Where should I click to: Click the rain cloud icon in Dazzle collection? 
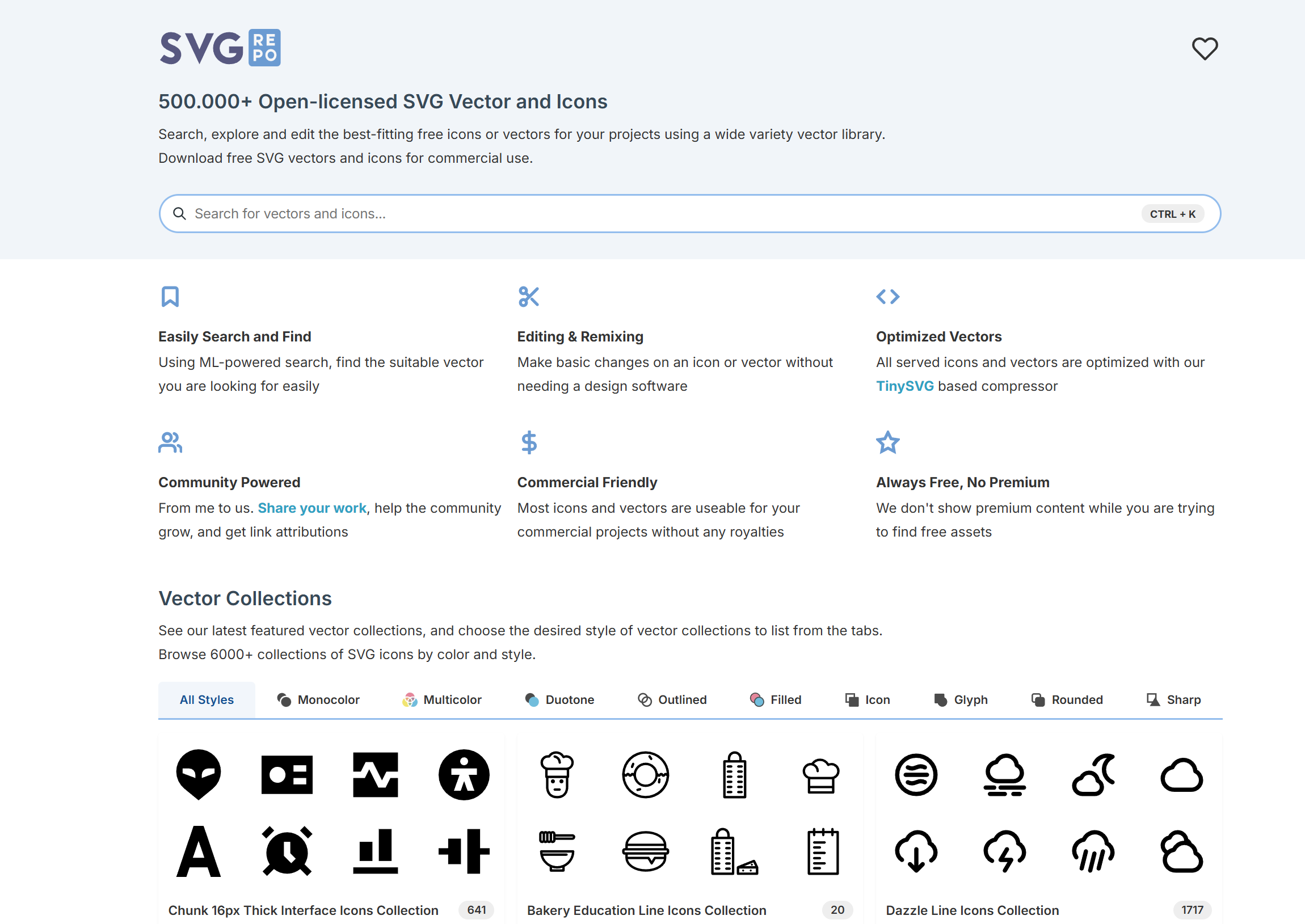1093,851
